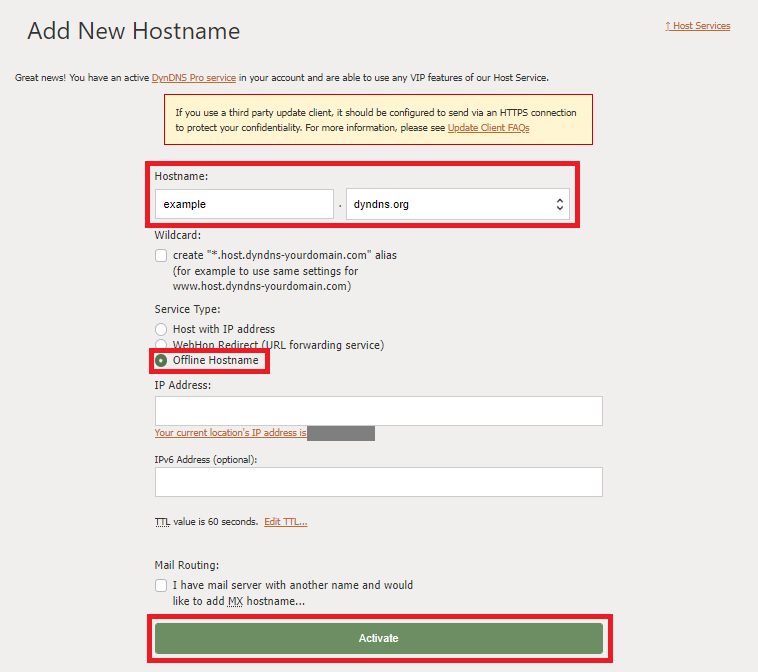This screenshot has width=758, height=672.
Task: Focus the IP Address input field
Action: (378, 411)
